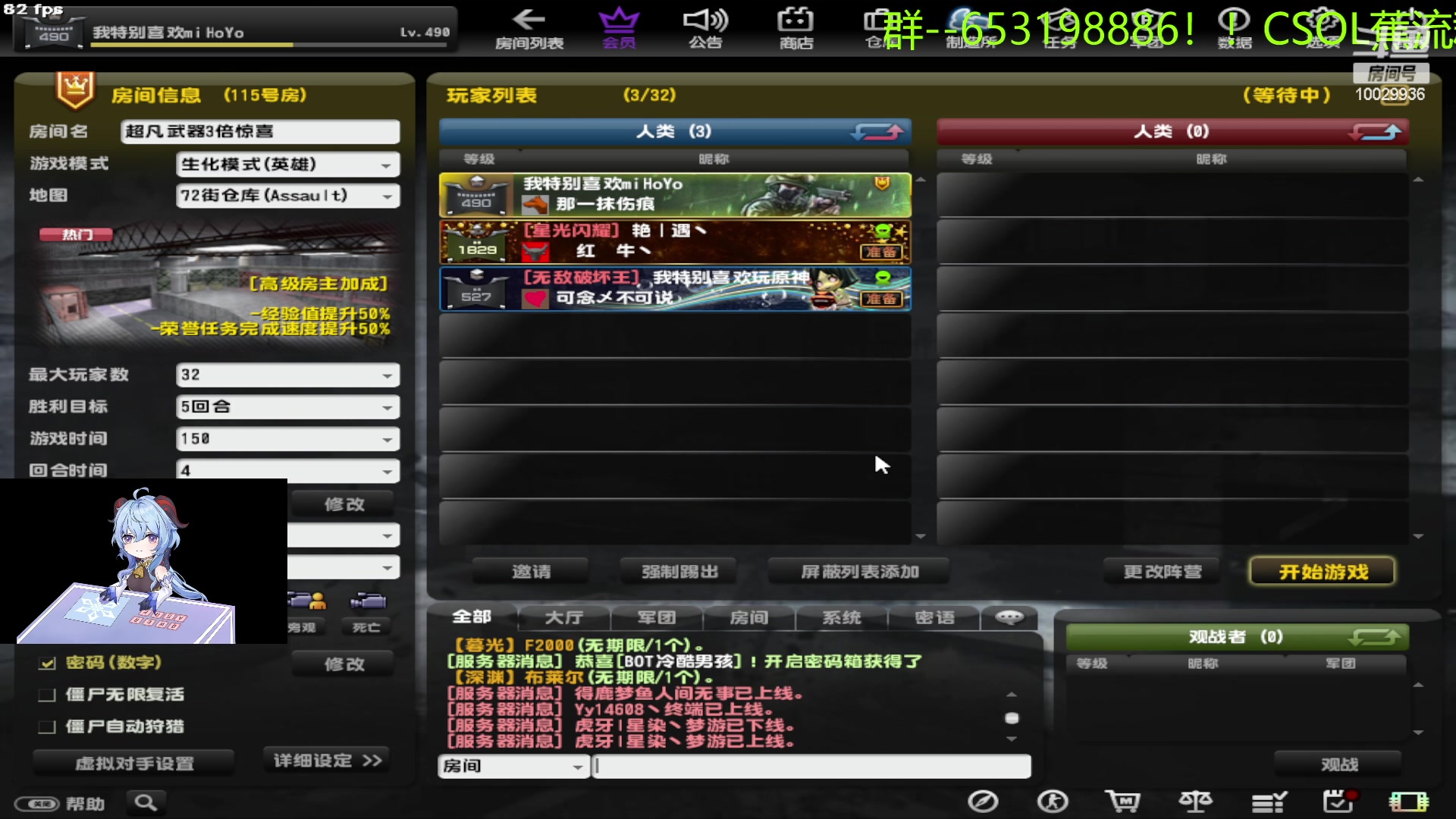The image size is (1456, 819).
Task: Click the 屏蔽列表添加 button
Action: pos(860,572)
